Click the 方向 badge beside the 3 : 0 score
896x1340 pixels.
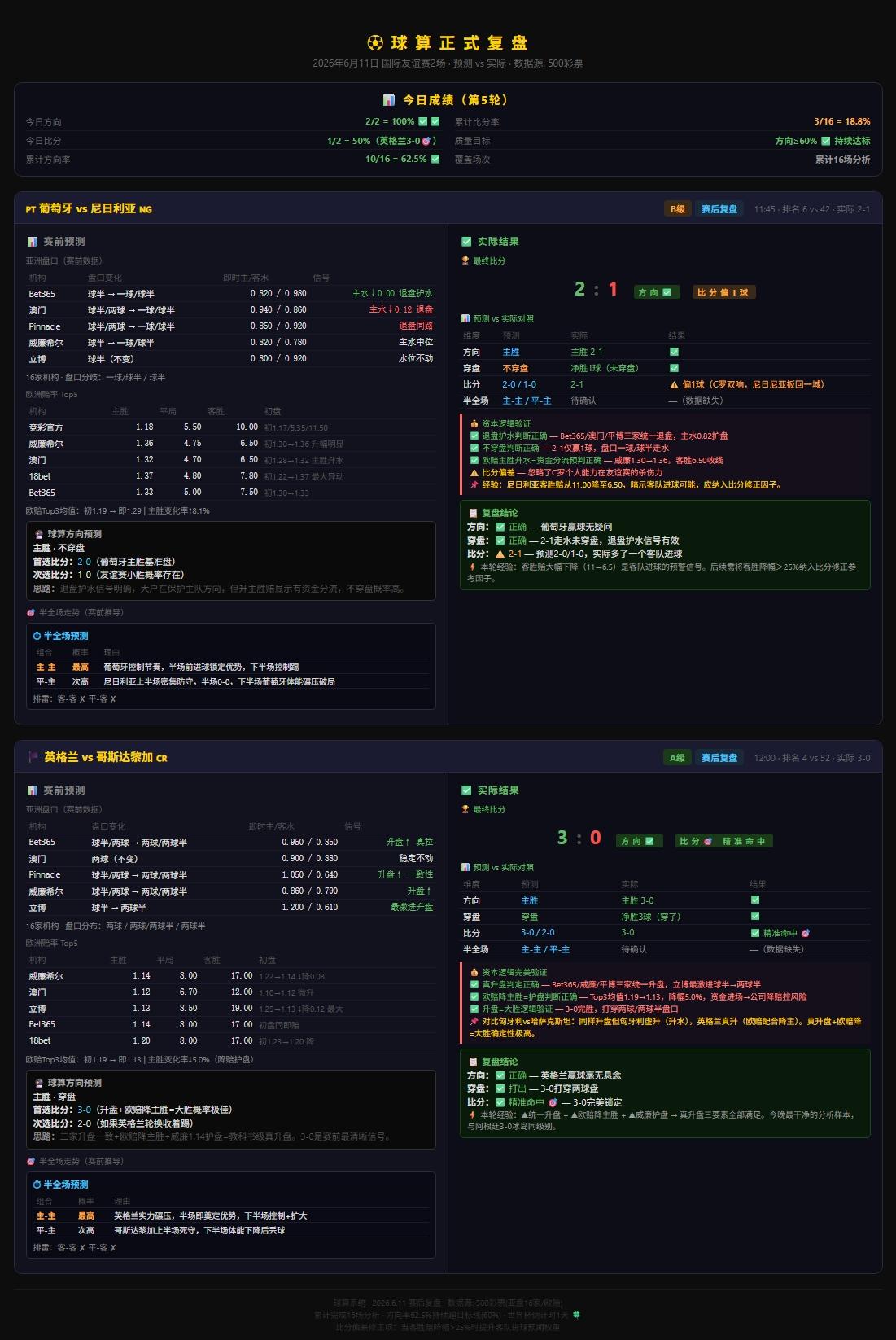point(638,841)
